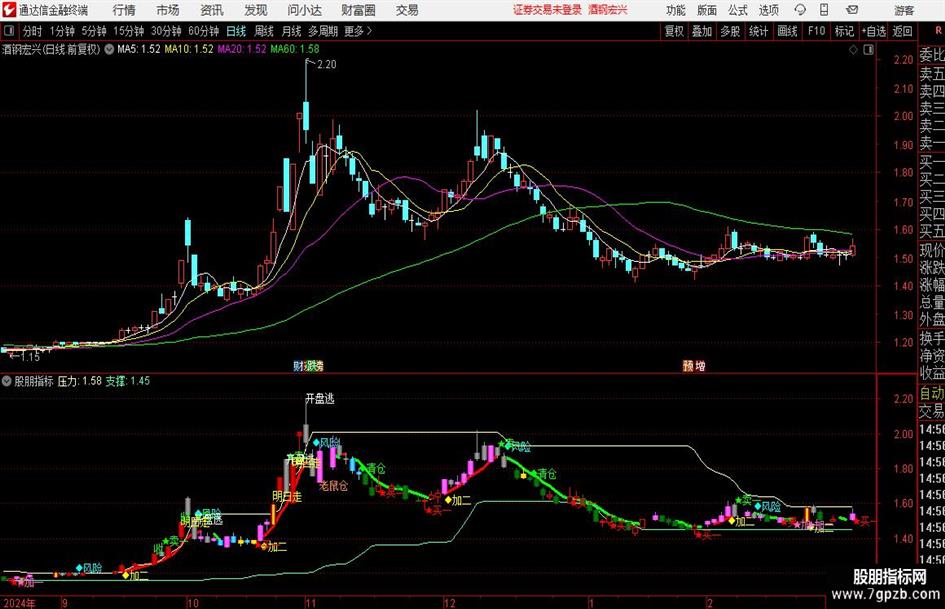Select the 月线 monthly chart tab
Image resolution: width=945 pixels, height=609 pixels.
(x=291, y=31)
